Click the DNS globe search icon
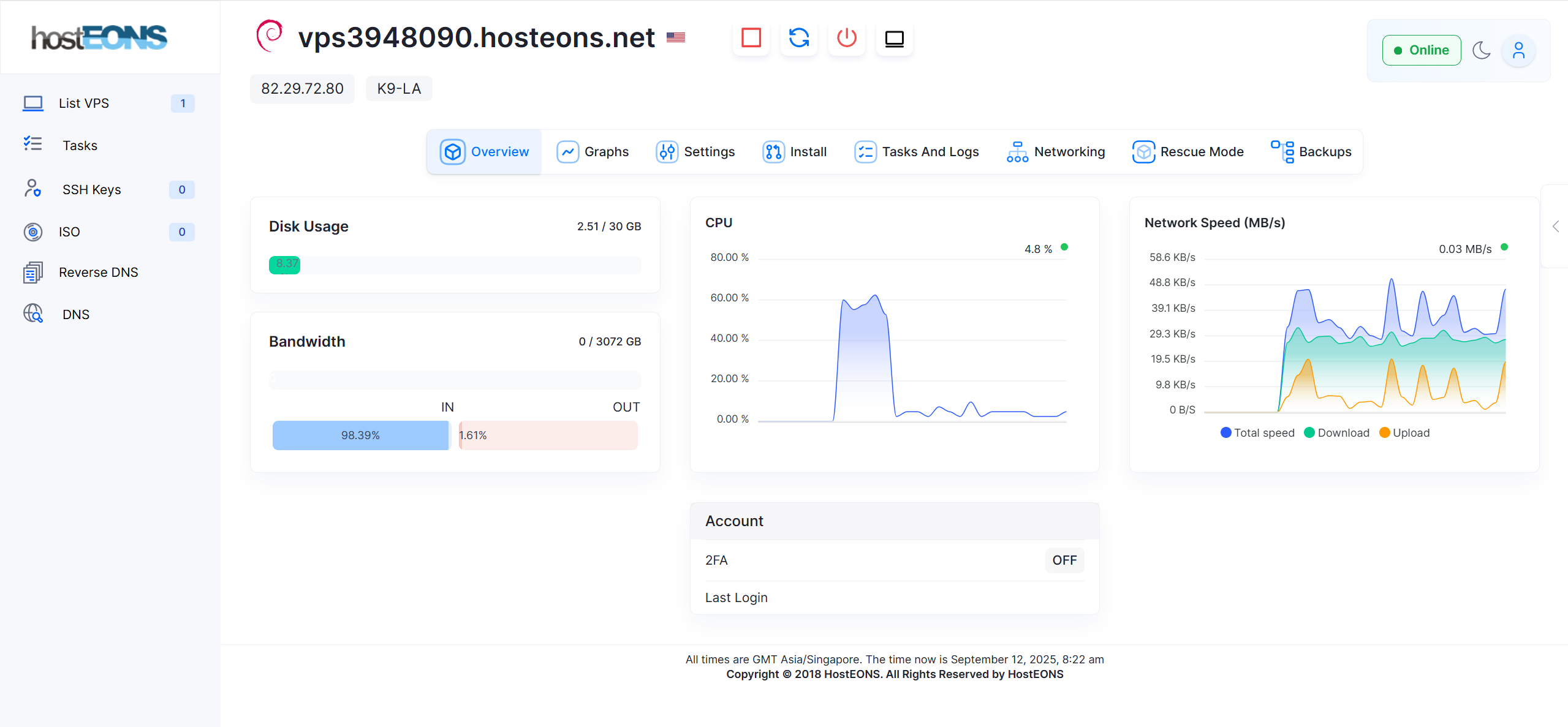1568x727 pixels. pyautogui.click(x=33, y=314)
